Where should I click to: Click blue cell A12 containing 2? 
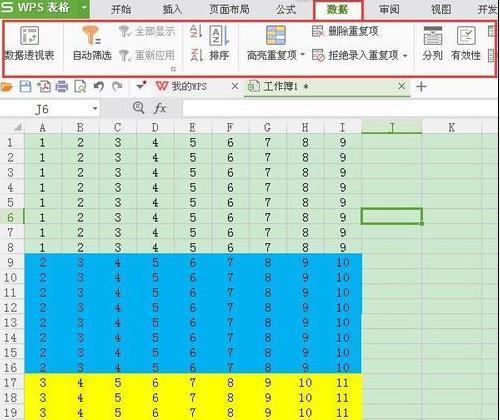coord(43,307)
